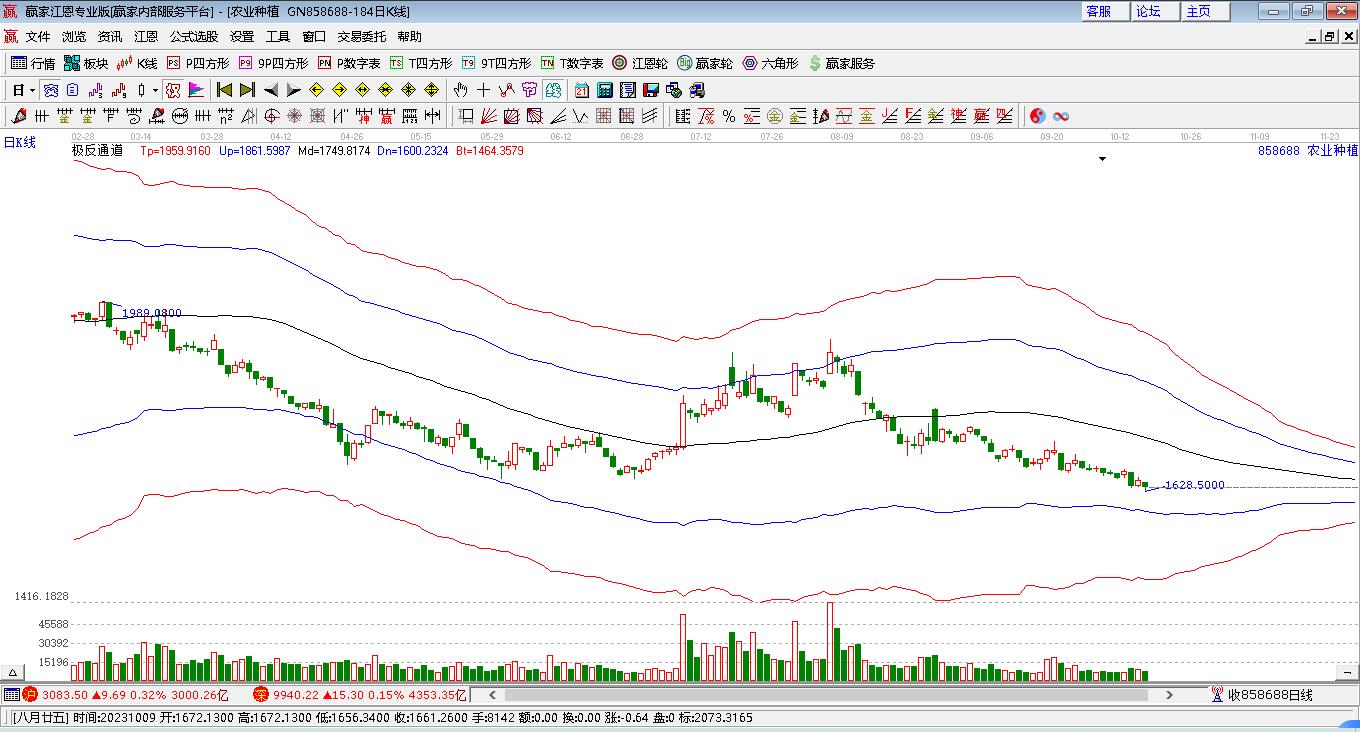Switch to K线 candlestick view
The width and height of the screenshot is (1360, 732).
138,63
